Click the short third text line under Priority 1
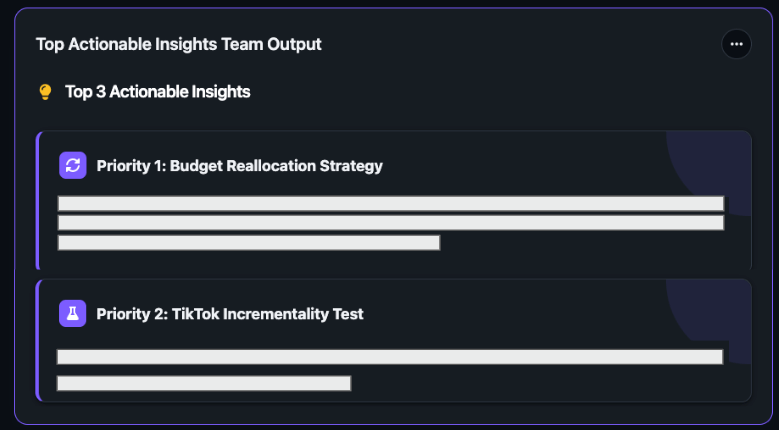The image size is (779, 430). point(249,242)
